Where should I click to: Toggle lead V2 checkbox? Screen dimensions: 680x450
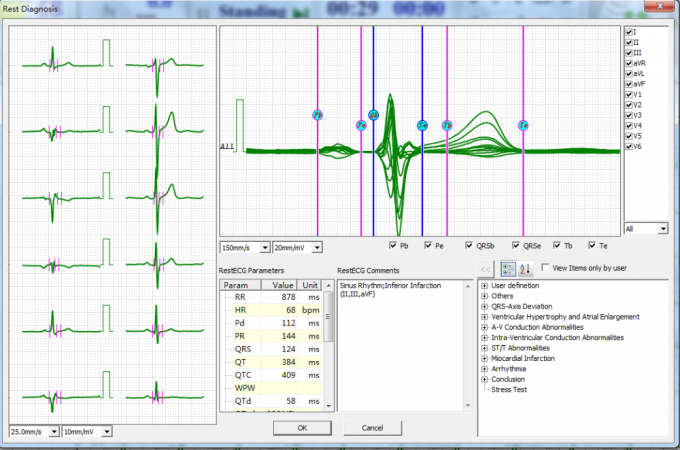pyautogui.click(x=629, y=105)
